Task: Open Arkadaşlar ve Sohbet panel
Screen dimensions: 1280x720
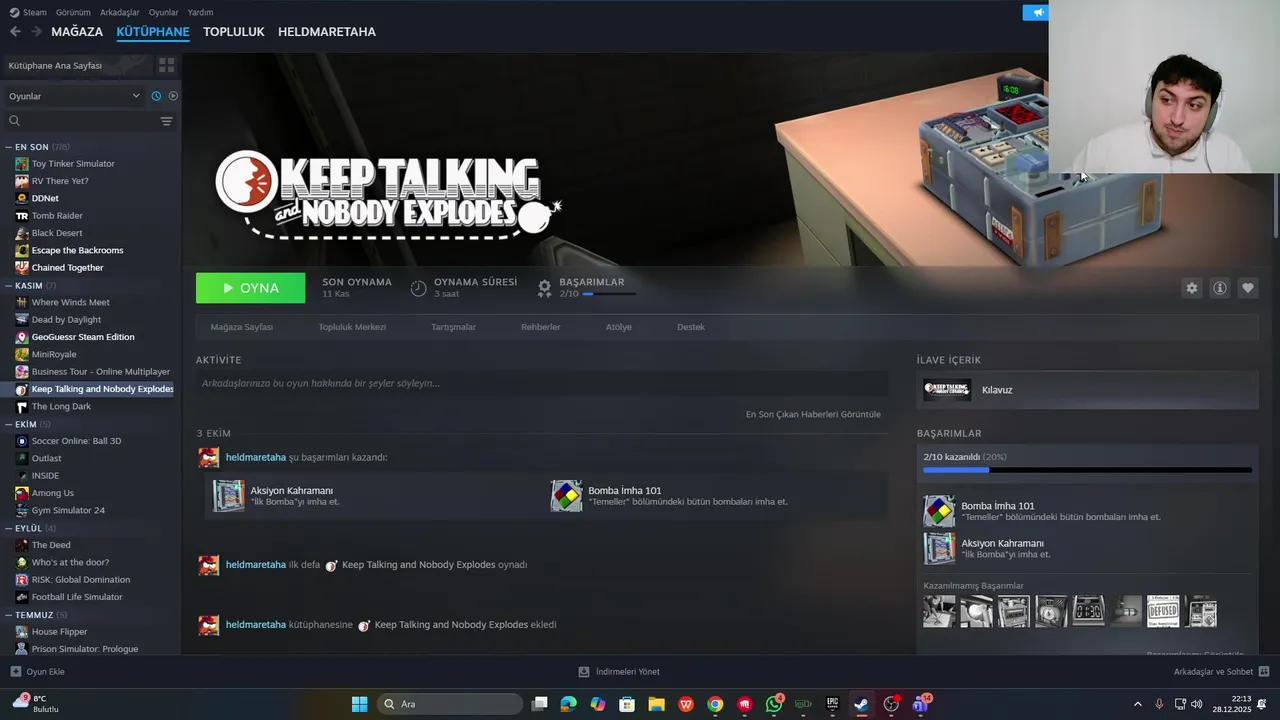Action: (1221, 672)
